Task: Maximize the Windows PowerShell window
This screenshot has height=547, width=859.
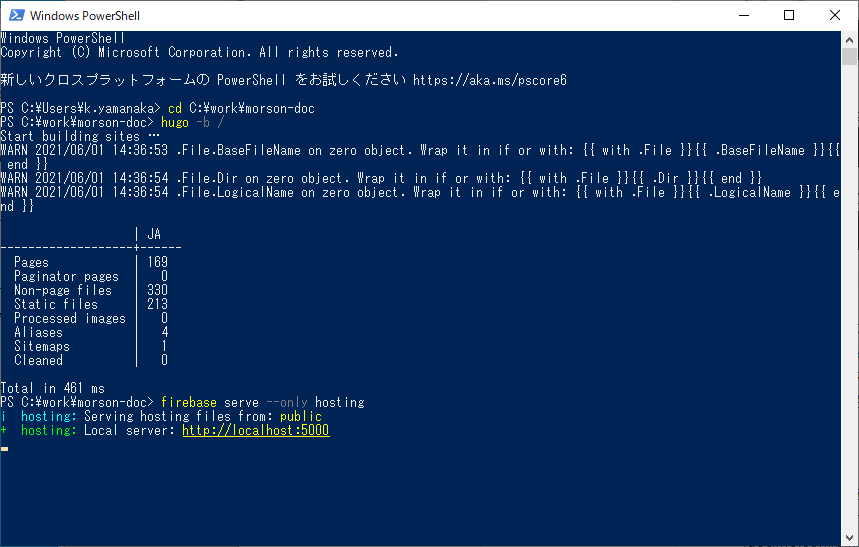Action: pos(790,15)
